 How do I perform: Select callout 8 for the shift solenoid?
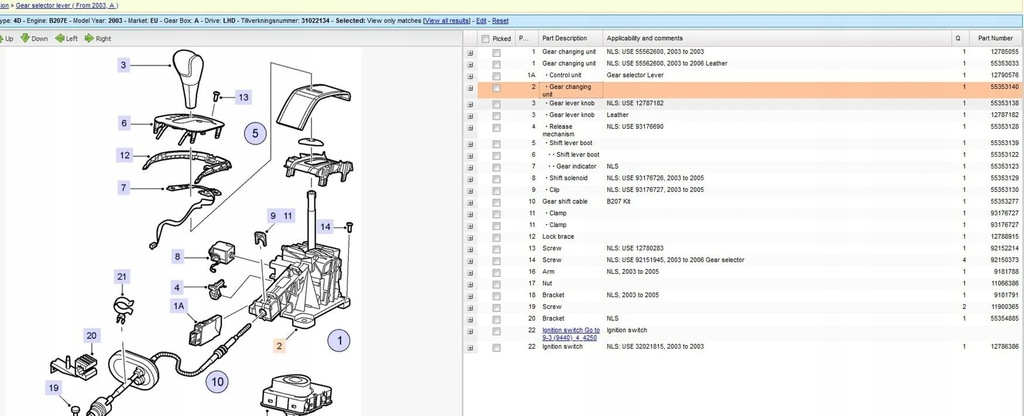click(x=178, y=257)
